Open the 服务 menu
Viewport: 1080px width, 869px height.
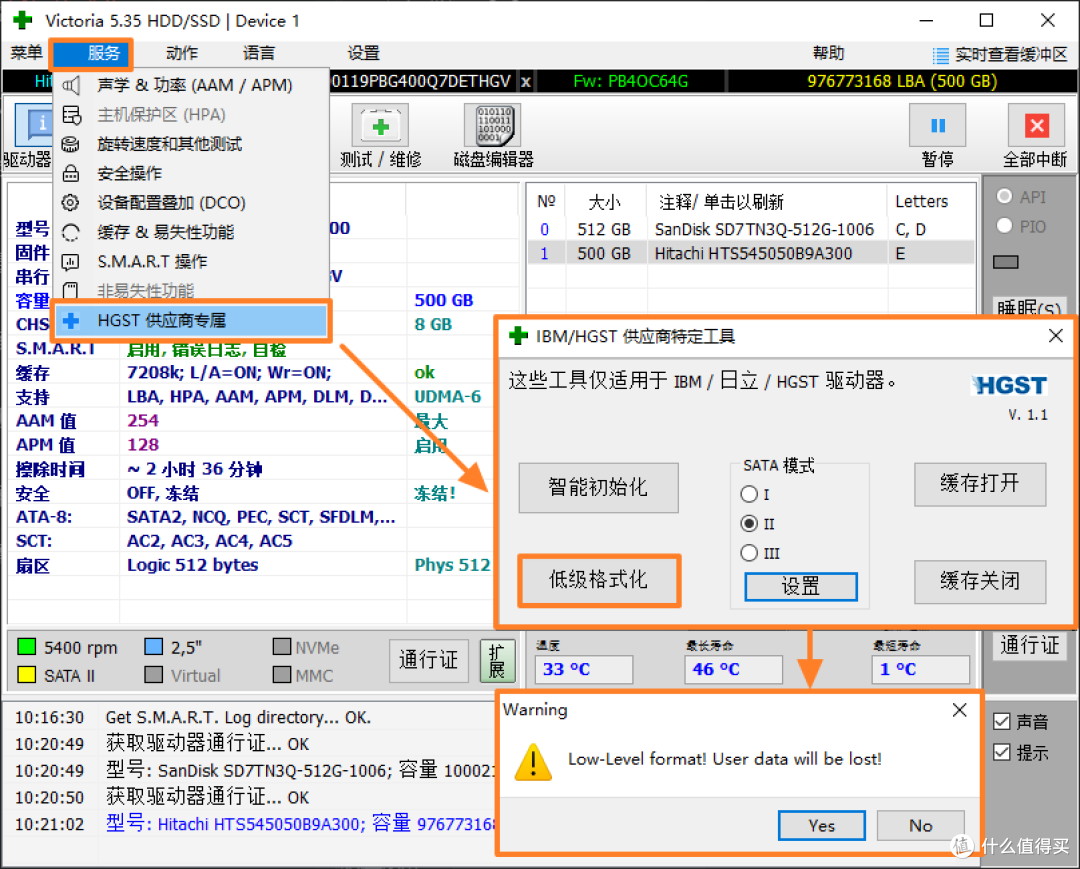[x=92, y=54]
